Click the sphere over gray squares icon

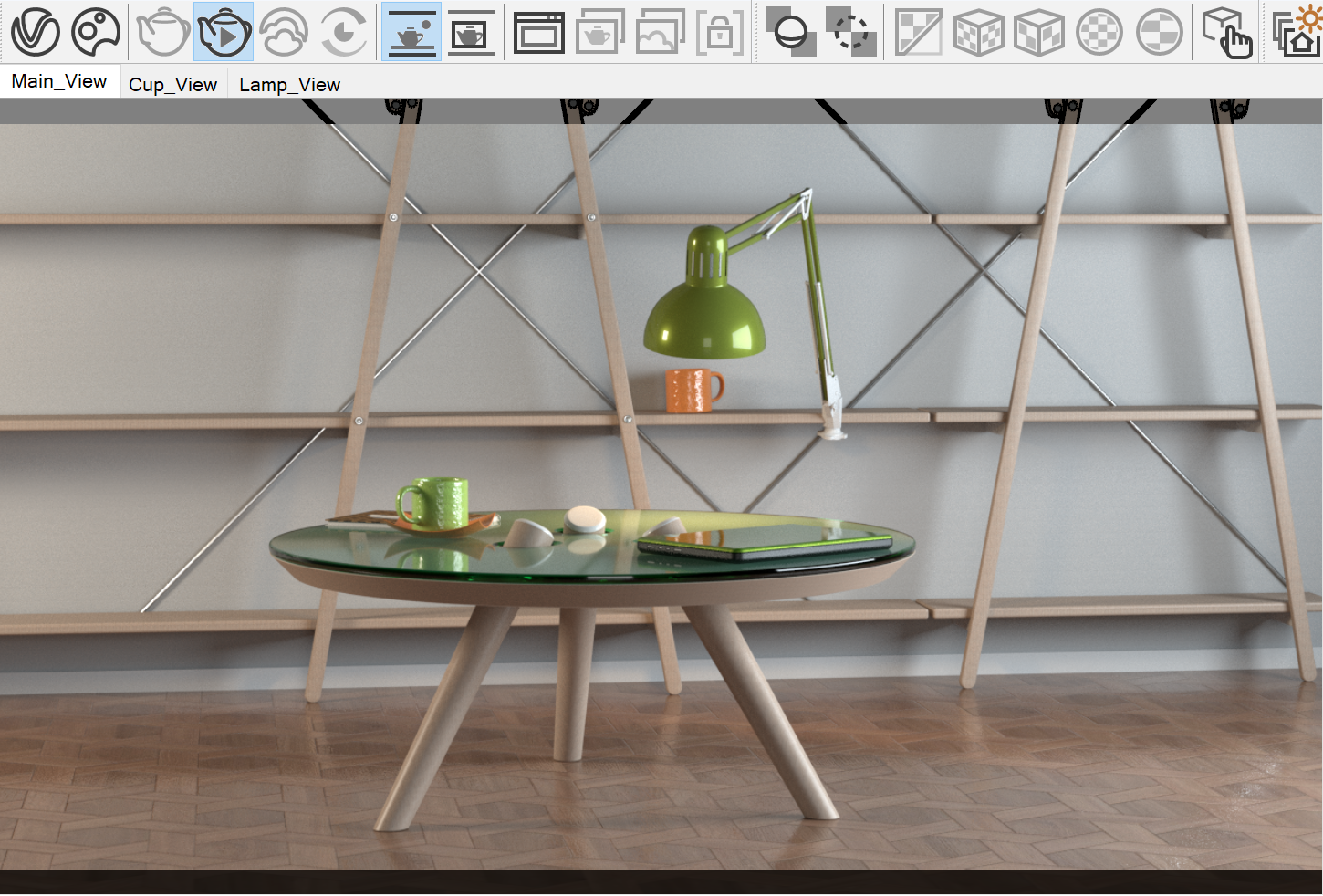pyautogui.click(x=790, y=32)
